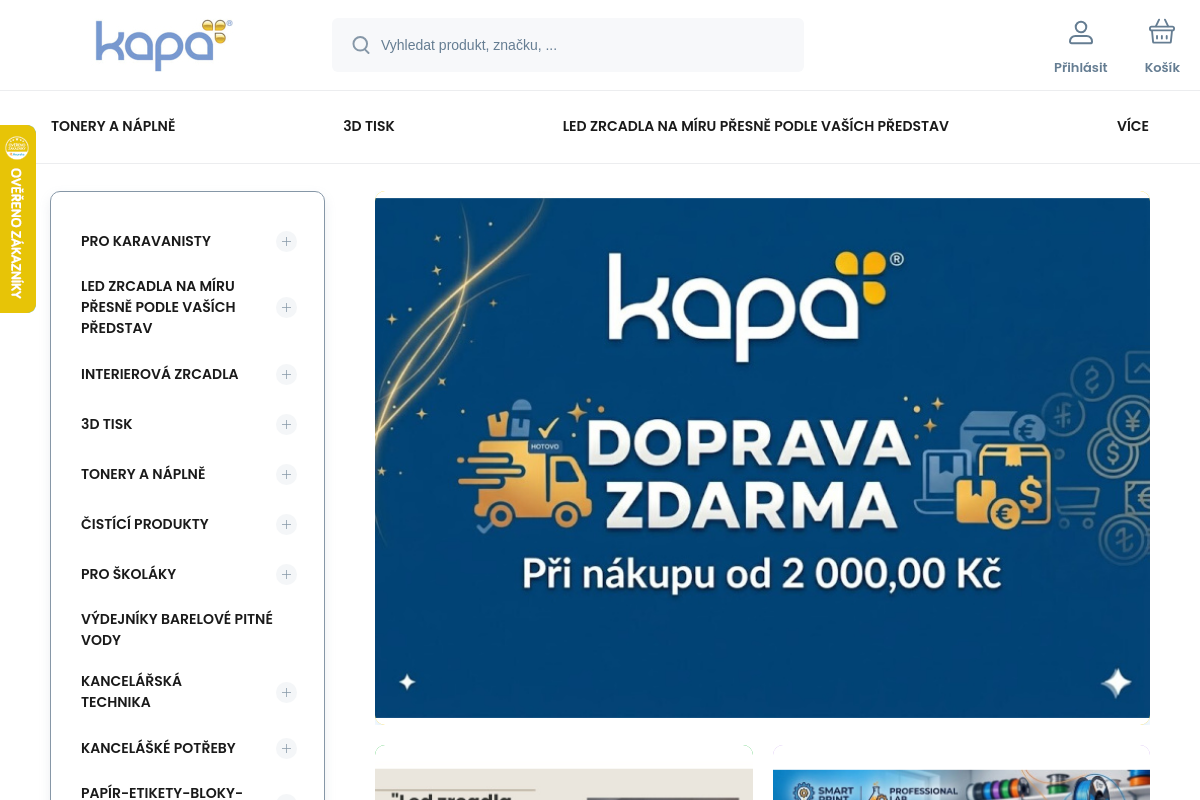Expand LED ZRCADLA NA MÍRU category
The width and height of the screenshot is (1200, 800).
[x=286, y=307]
